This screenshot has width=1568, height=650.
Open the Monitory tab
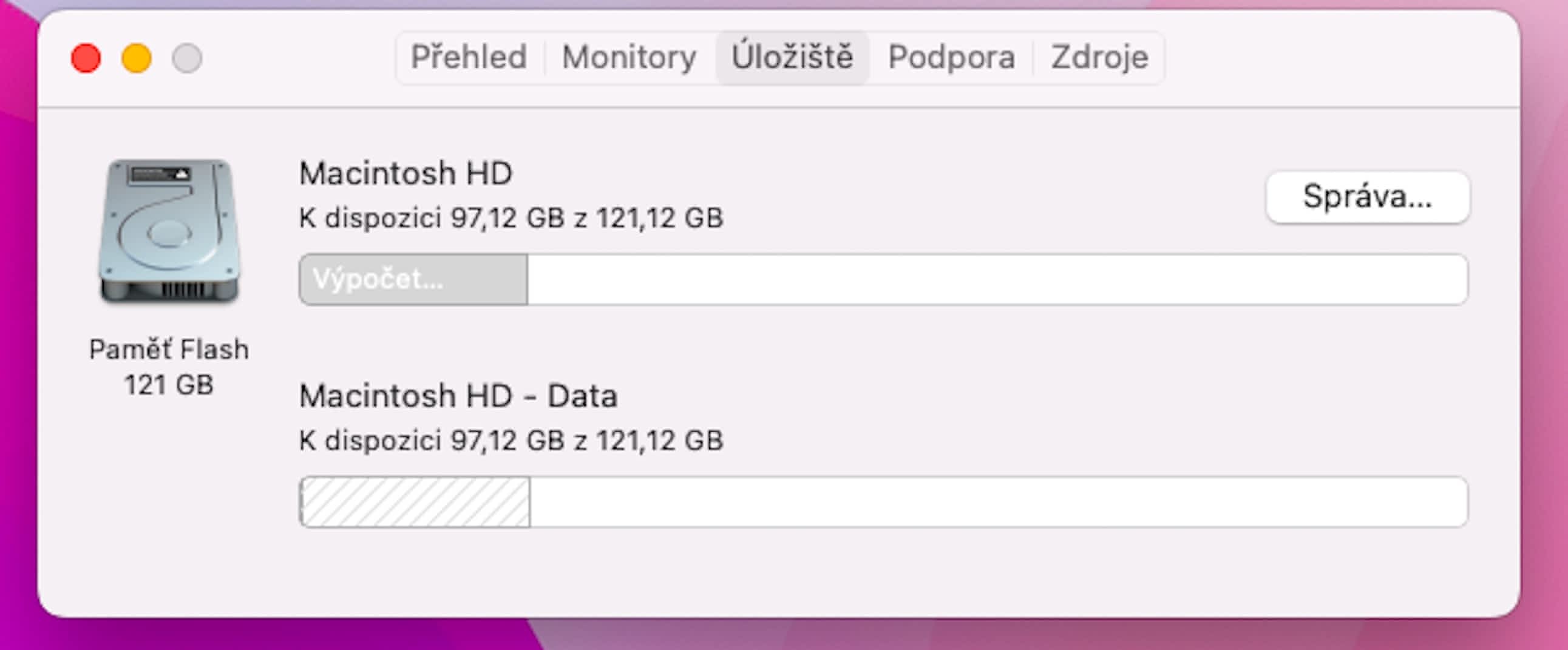coord(629,58)
